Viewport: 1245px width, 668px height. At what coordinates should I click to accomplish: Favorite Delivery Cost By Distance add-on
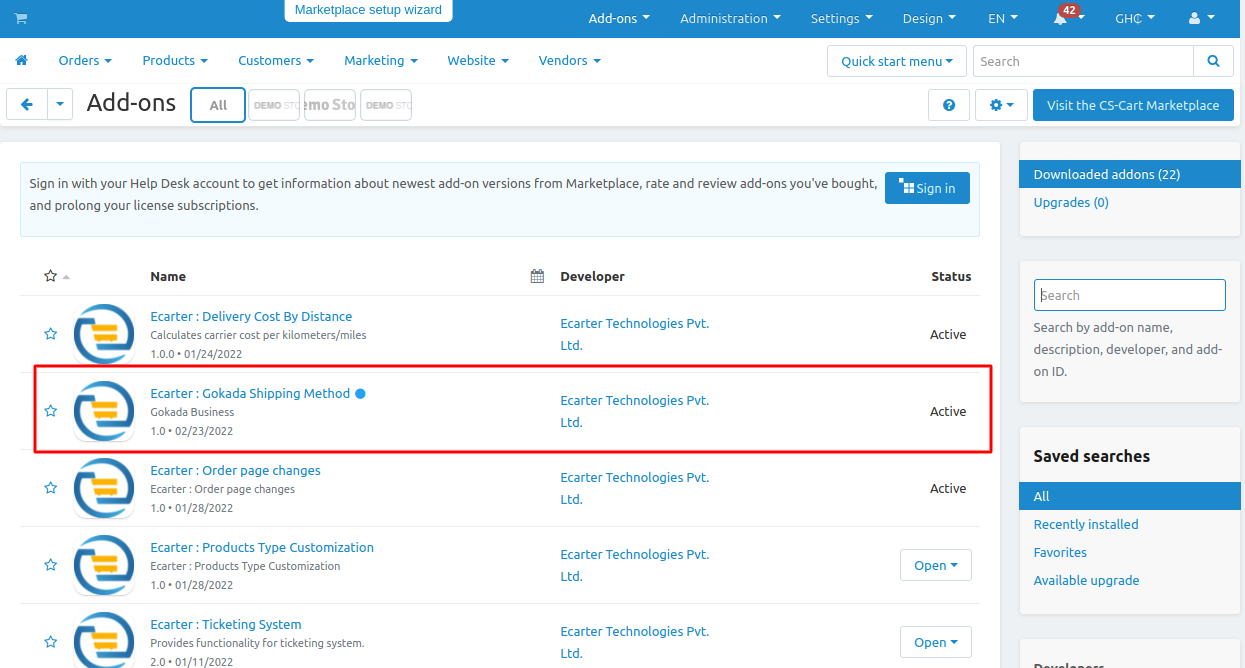click(x=50, y=334)
